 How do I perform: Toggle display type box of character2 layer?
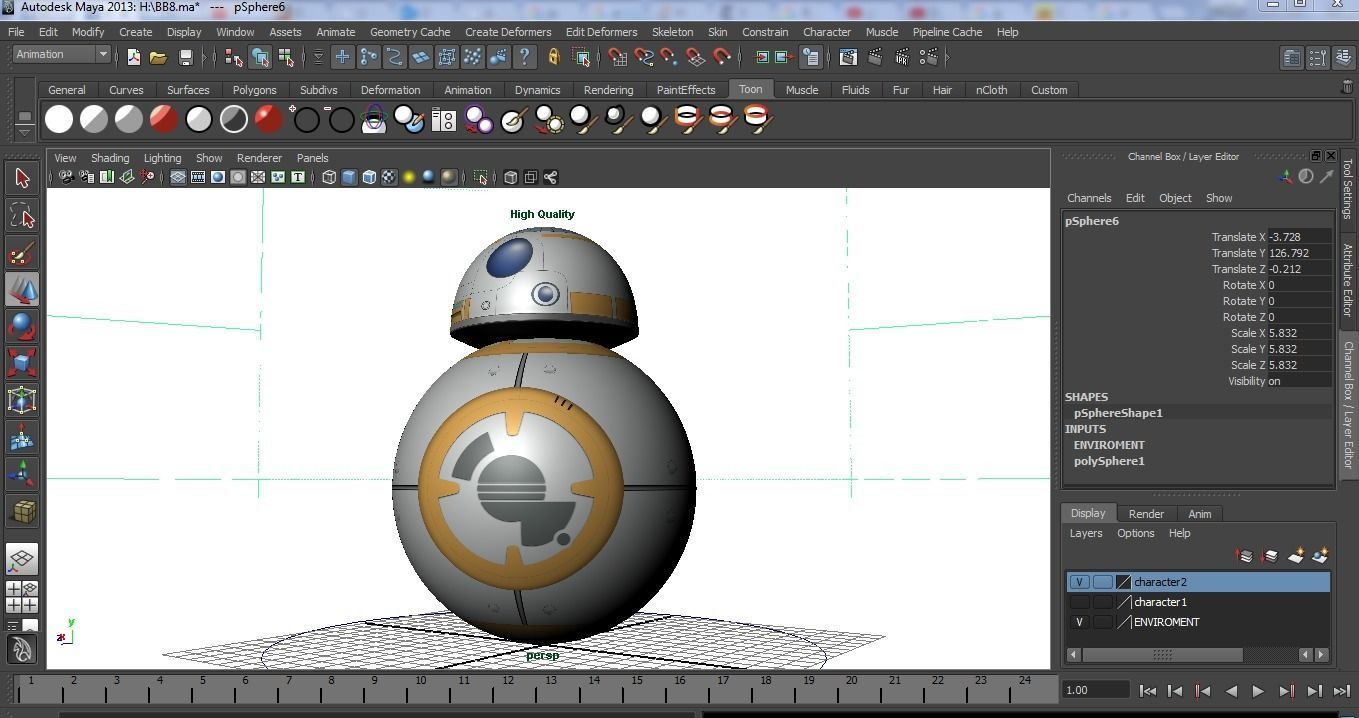click(x=1102, y=582)
